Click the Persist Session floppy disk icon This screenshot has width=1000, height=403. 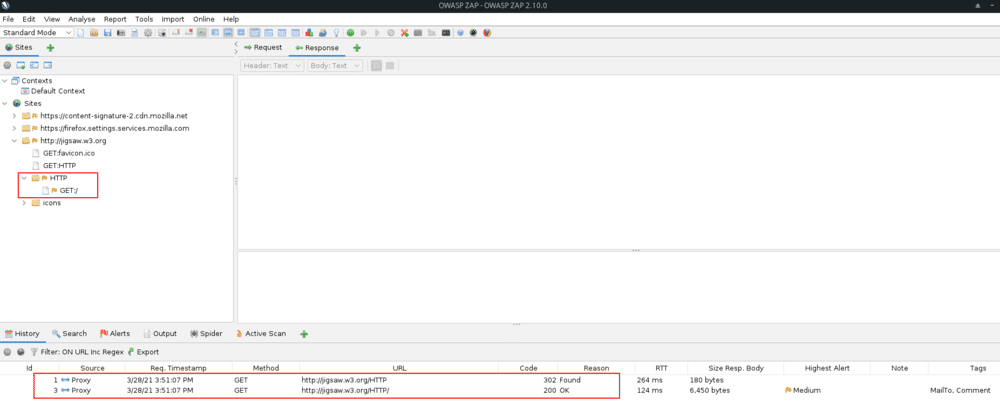[107, 33]
